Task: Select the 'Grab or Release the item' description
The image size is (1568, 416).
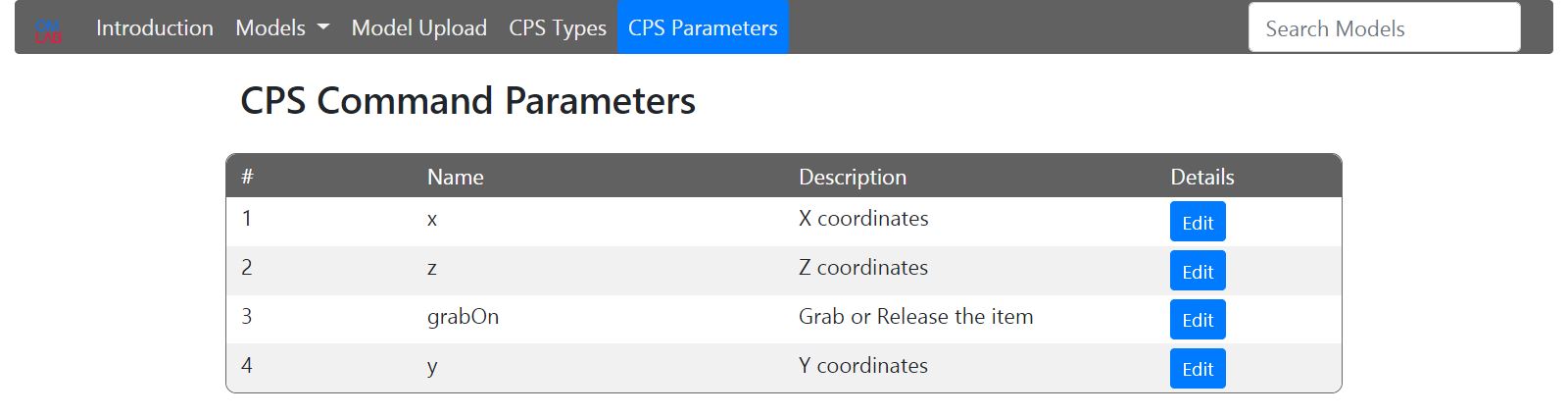Action: (915, 316)
